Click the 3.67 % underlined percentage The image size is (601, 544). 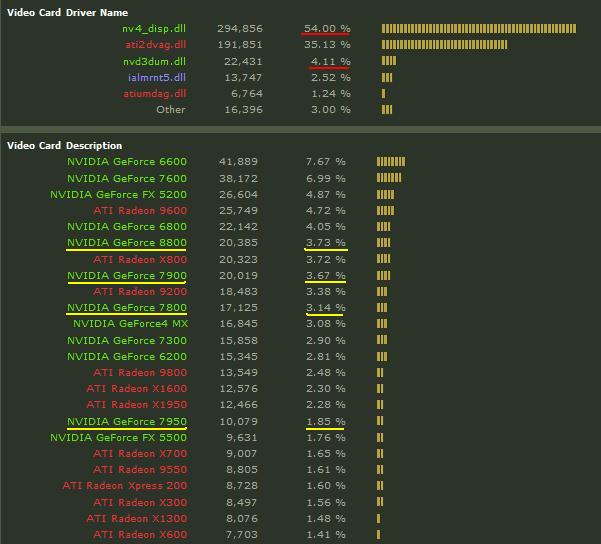[x=325, y=276]
